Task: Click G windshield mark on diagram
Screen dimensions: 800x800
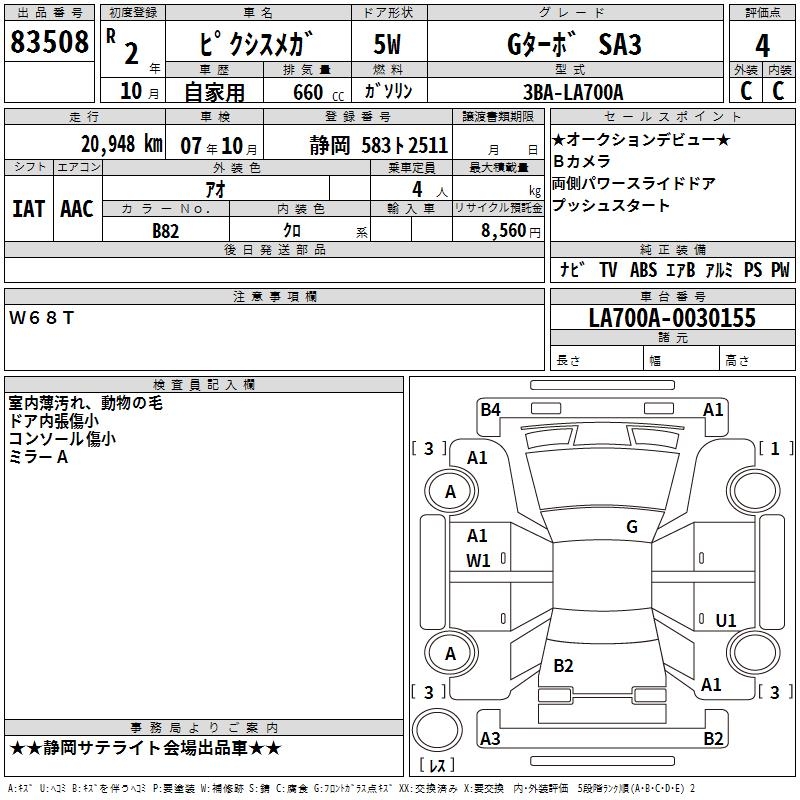Action: point(632,527)
